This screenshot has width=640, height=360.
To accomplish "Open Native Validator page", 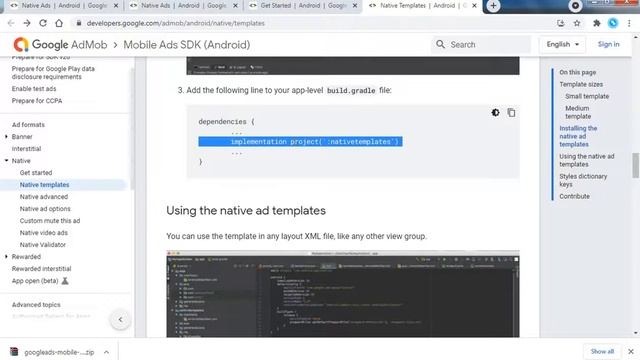I will click(42, 245).
